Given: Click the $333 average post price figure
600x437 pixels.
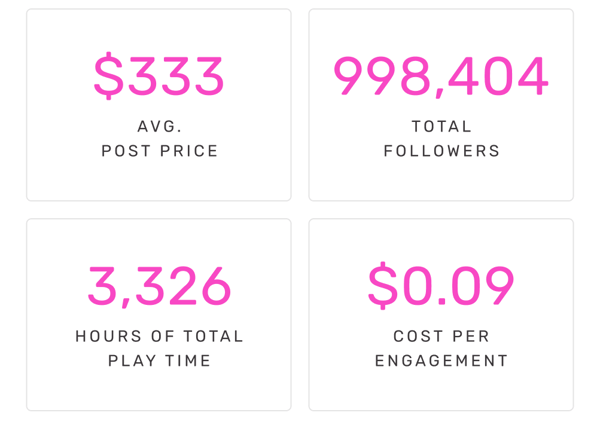Looking at the screenshot, I should click(158, 75).
